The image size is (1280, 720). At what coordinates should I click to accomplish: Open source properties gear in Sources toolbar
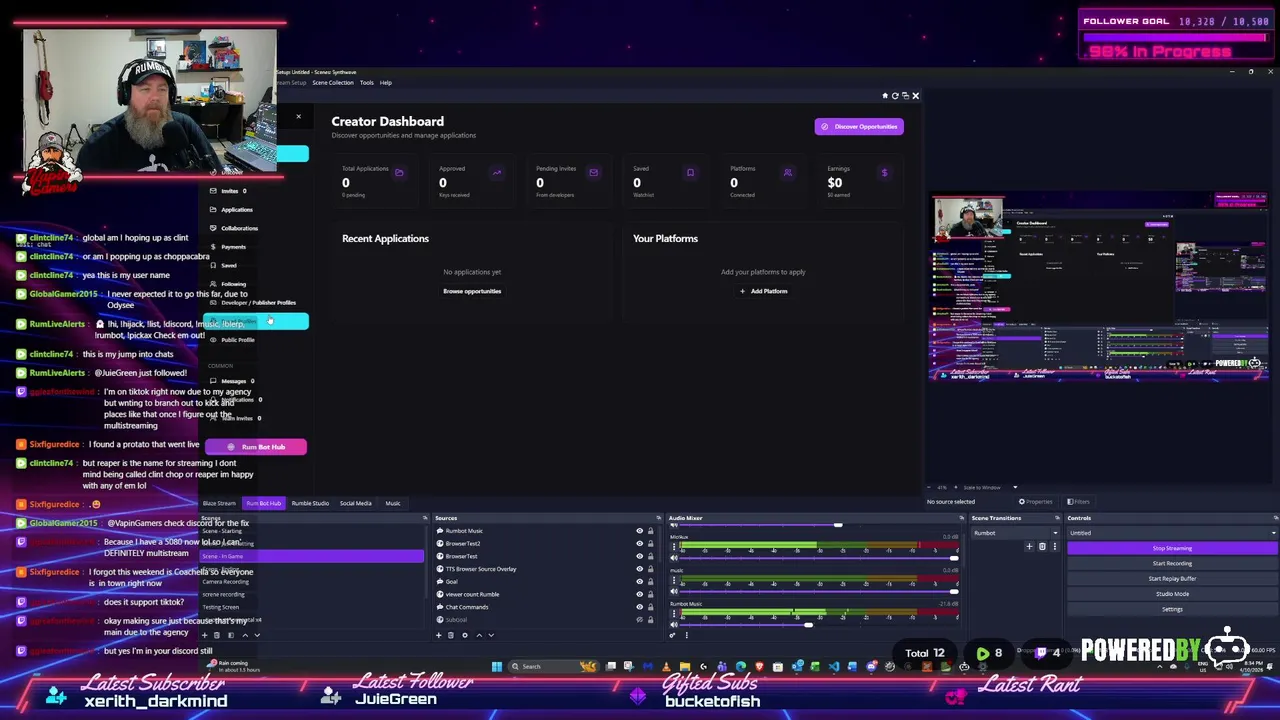pos(464,635)
